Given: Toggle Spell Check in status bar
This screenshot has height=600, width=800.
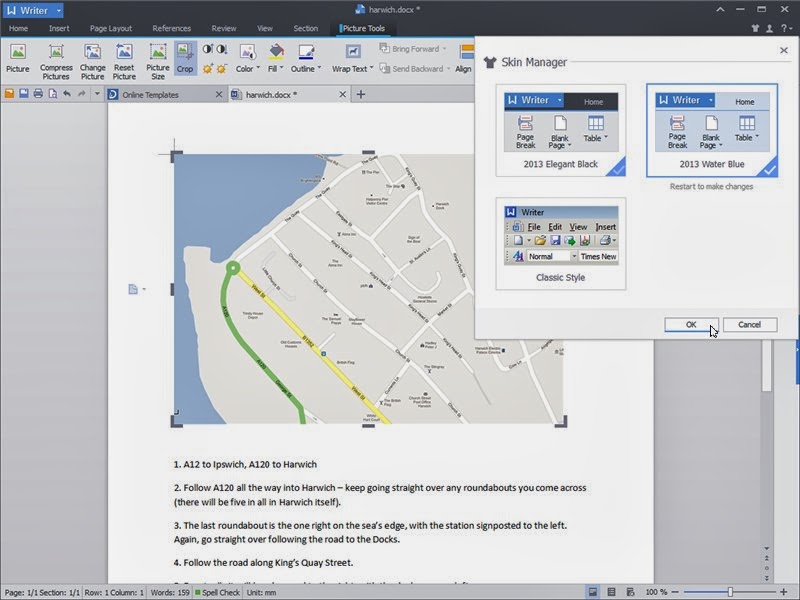Looking at the screenshot, I should (x=217, y=592).
